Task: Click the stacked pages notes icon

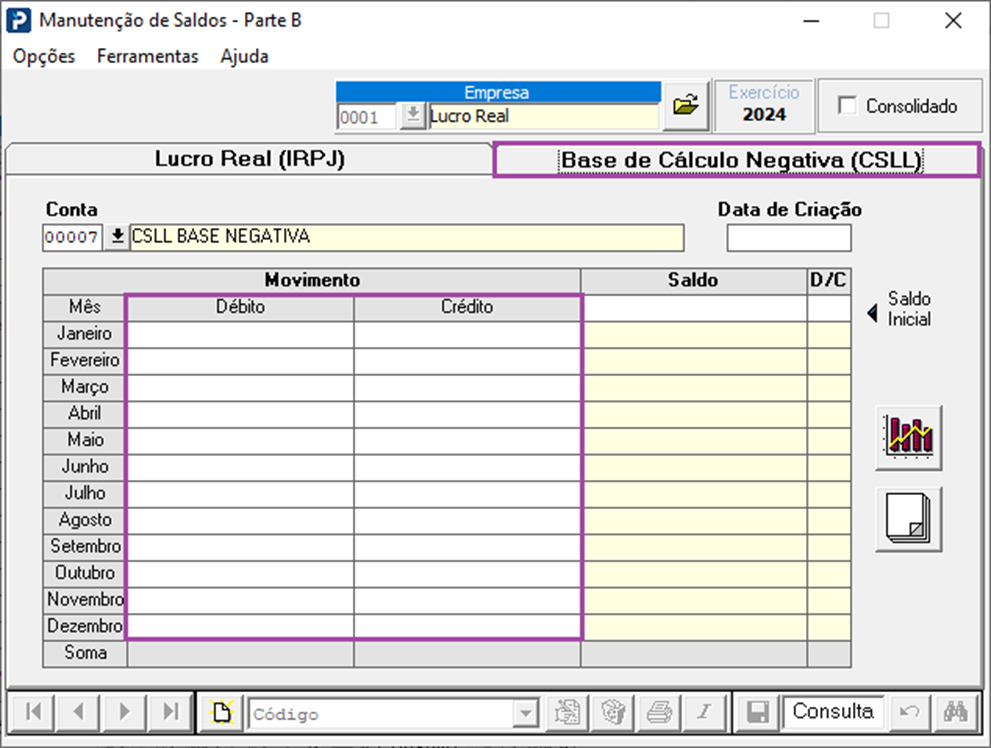Action: coord(909,519)
